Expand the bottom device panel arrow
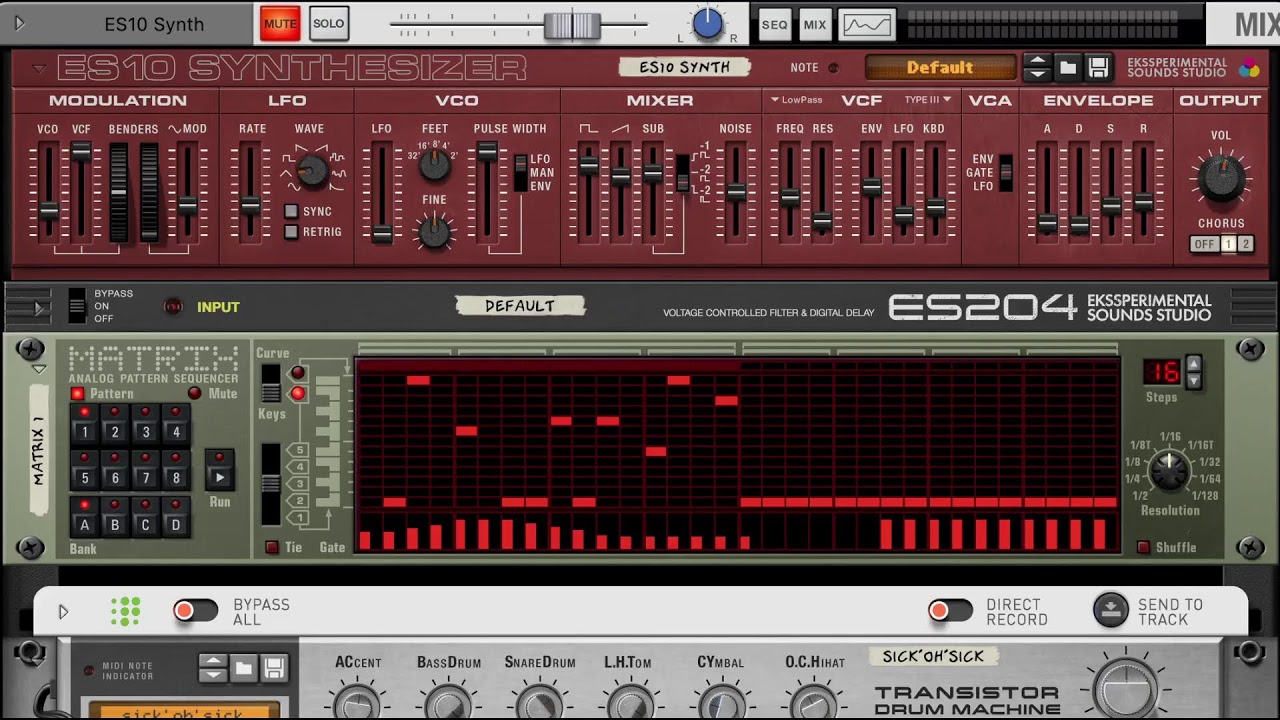 63,611
